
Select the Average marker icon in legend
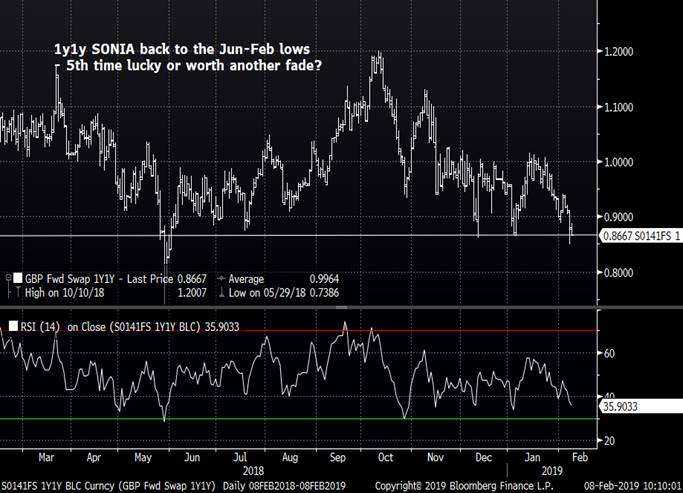(x=221, y=278)
